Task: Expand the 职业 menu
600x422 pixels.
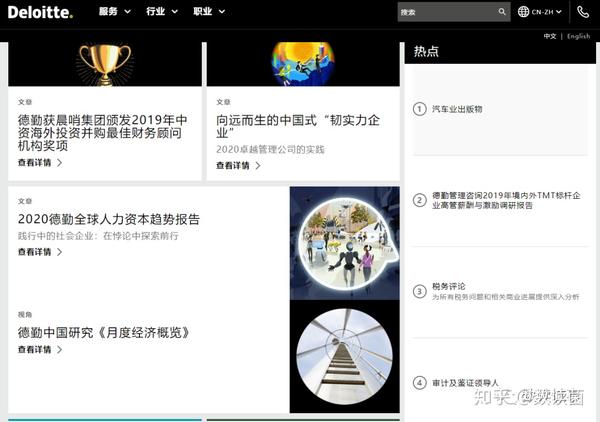Action: (x=209, y=11)
